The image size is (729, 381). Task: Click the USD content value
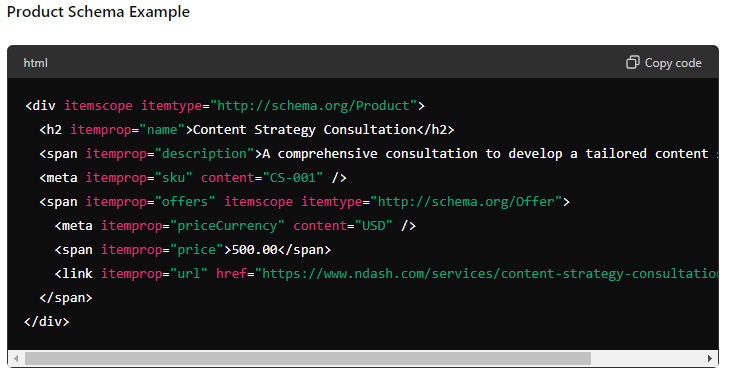coord(374,226)
